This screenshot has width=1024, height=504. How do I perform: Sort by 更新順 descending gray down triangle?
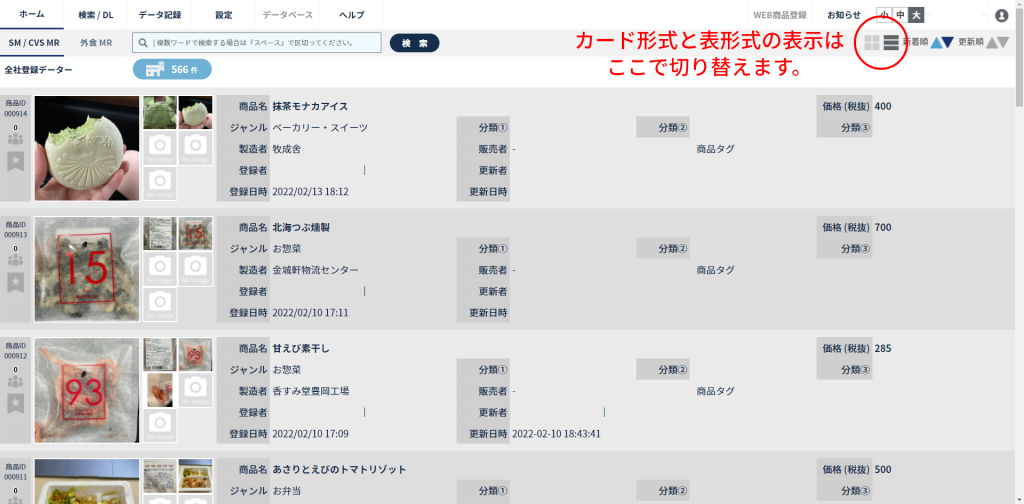coord(1003,43)
